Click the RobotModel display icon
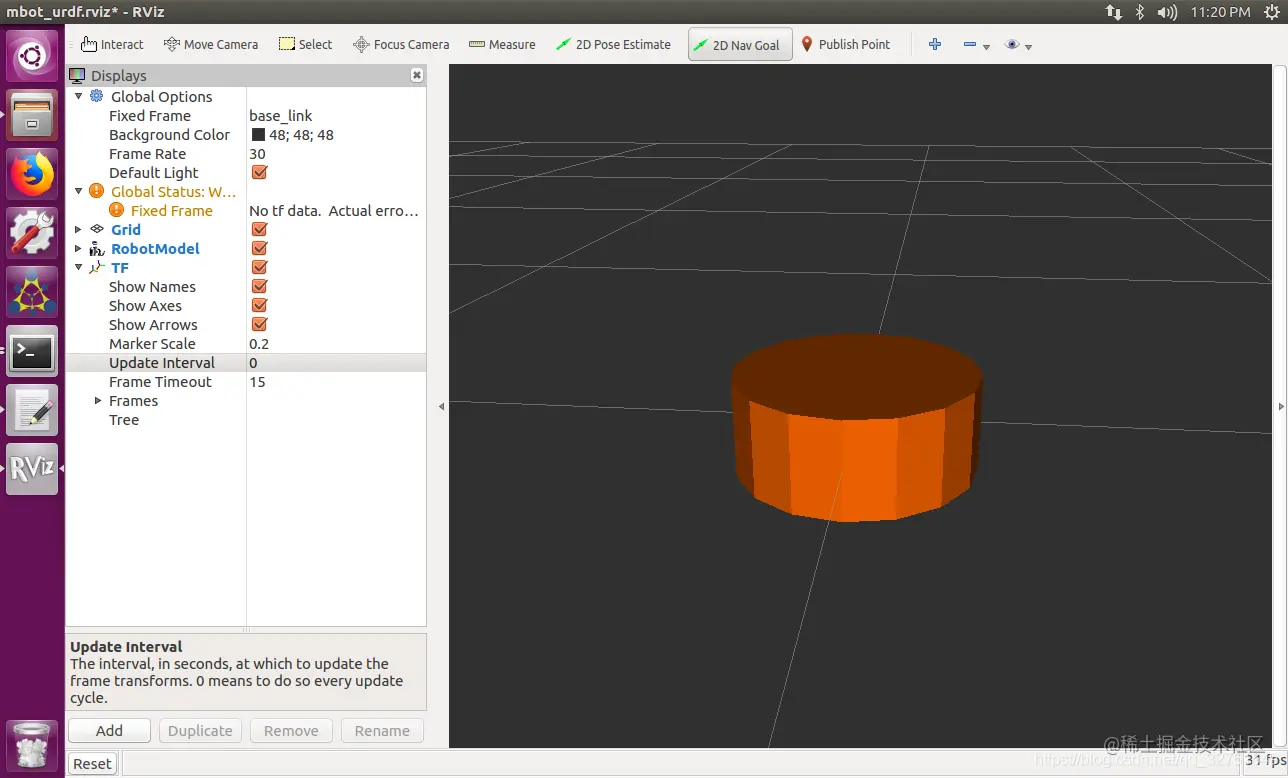This screenshot has width=1288, height=778. click(97, 248)
